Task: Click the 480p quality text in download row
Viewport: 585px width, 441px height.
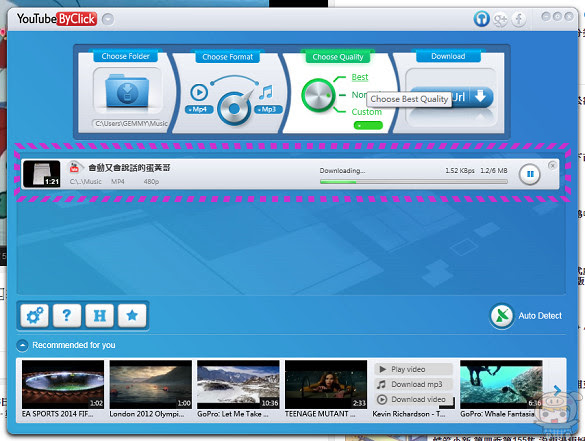Action: (x=151, y=182)
